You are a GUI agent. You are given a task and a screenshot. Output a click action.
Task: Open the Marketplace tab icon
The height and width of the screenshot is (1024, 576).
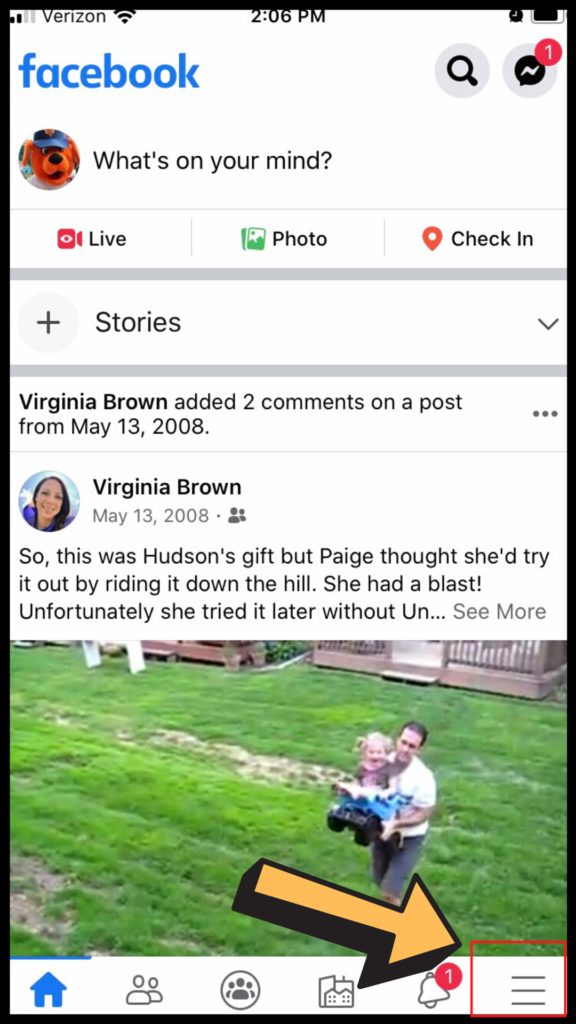(x=336, y=991)
